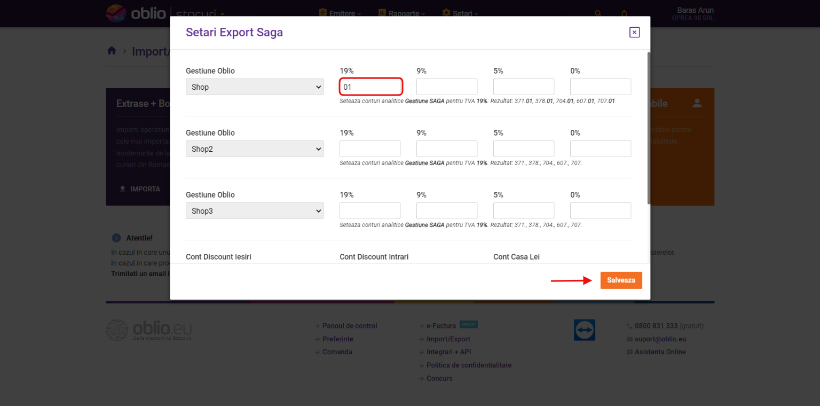Click the 5% field in the Shop row

pyautogui.click(x=523, y=86)
